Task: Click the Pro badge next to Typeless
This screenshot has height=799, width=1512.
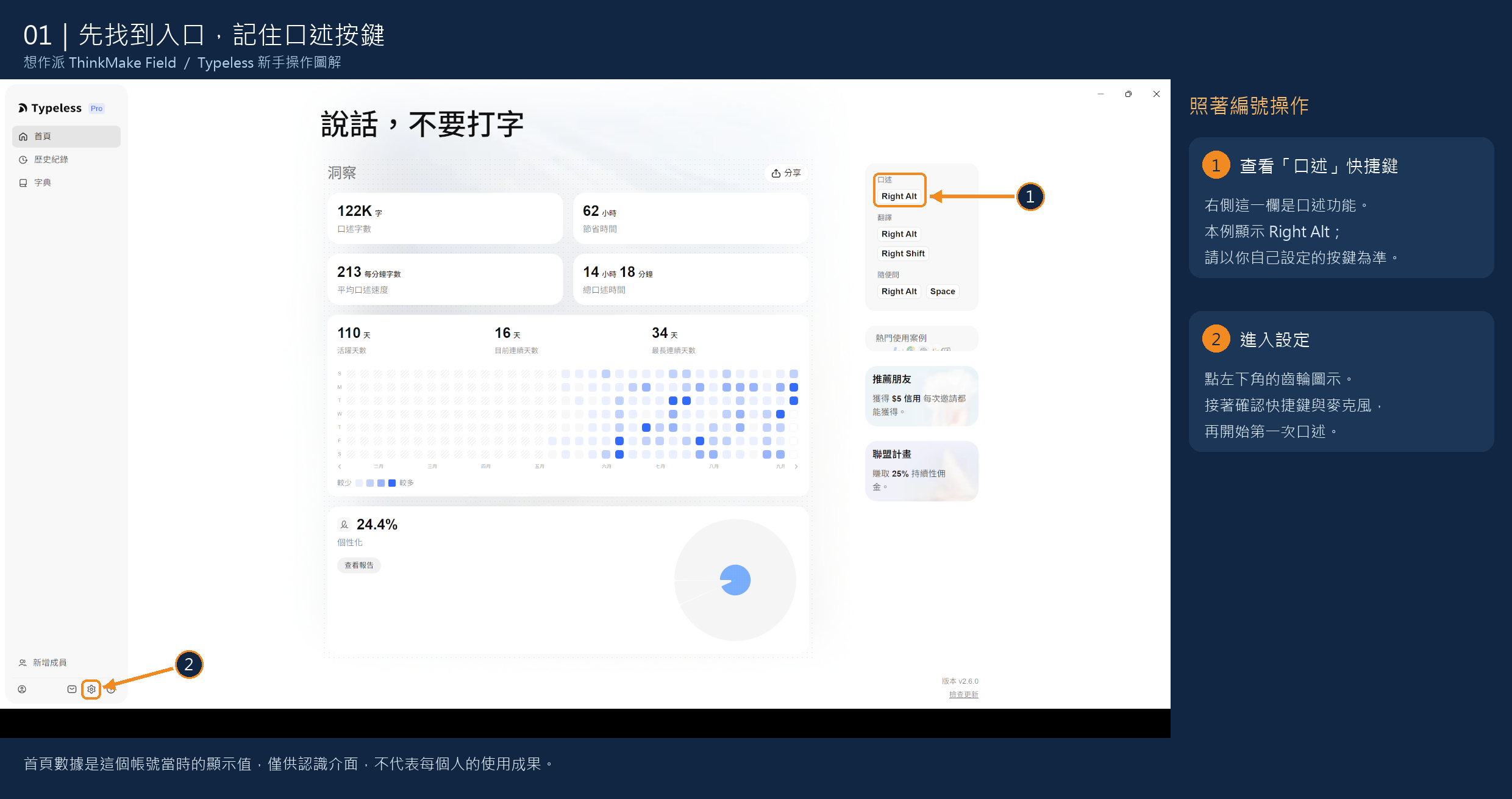Action: pos(96,109)
